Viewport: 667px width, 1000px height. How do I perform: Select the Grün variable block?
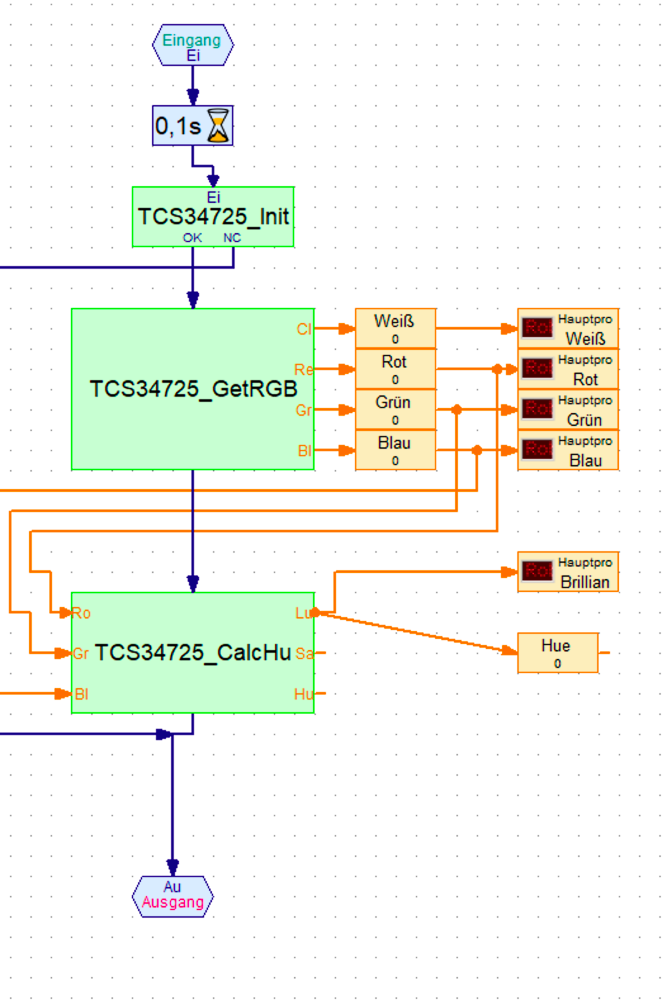[x=395, y=409]
